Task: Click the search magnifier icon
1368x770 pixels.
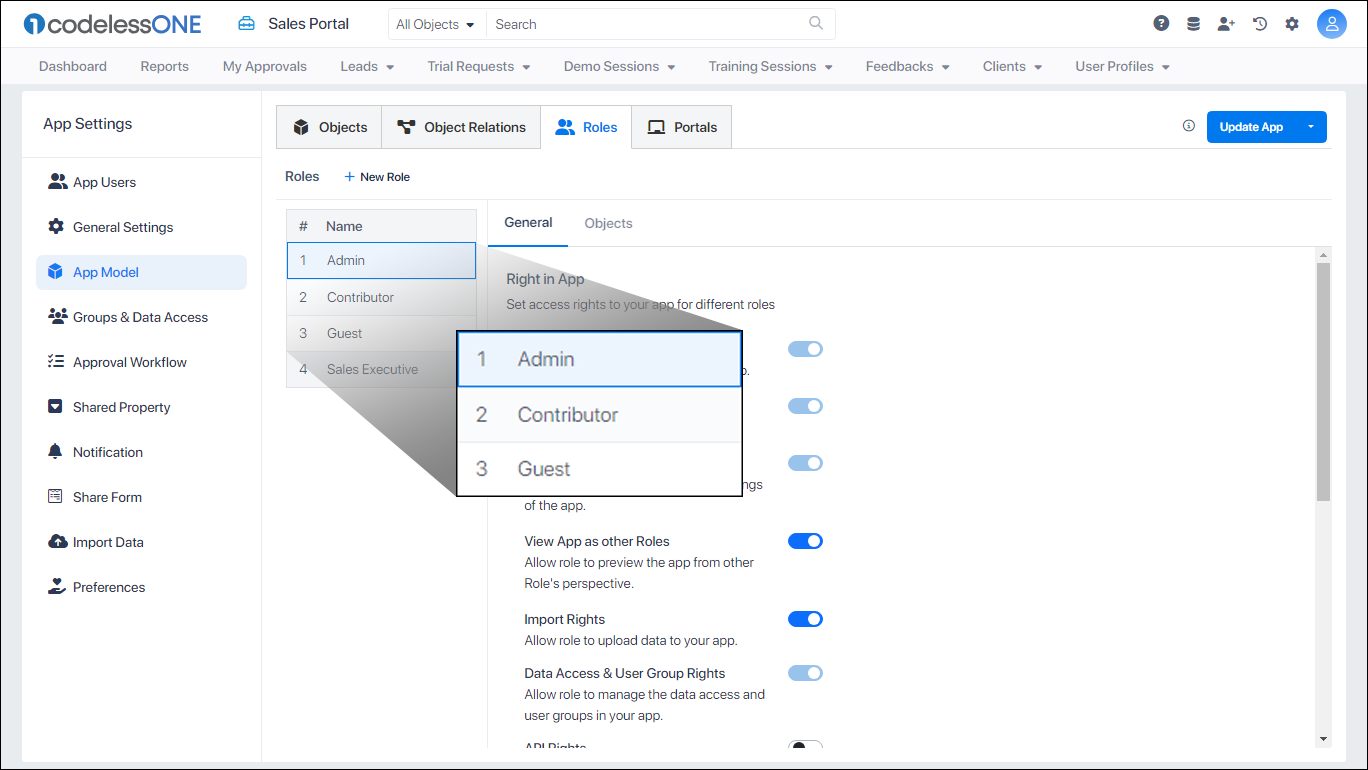Action: point(815,23)
